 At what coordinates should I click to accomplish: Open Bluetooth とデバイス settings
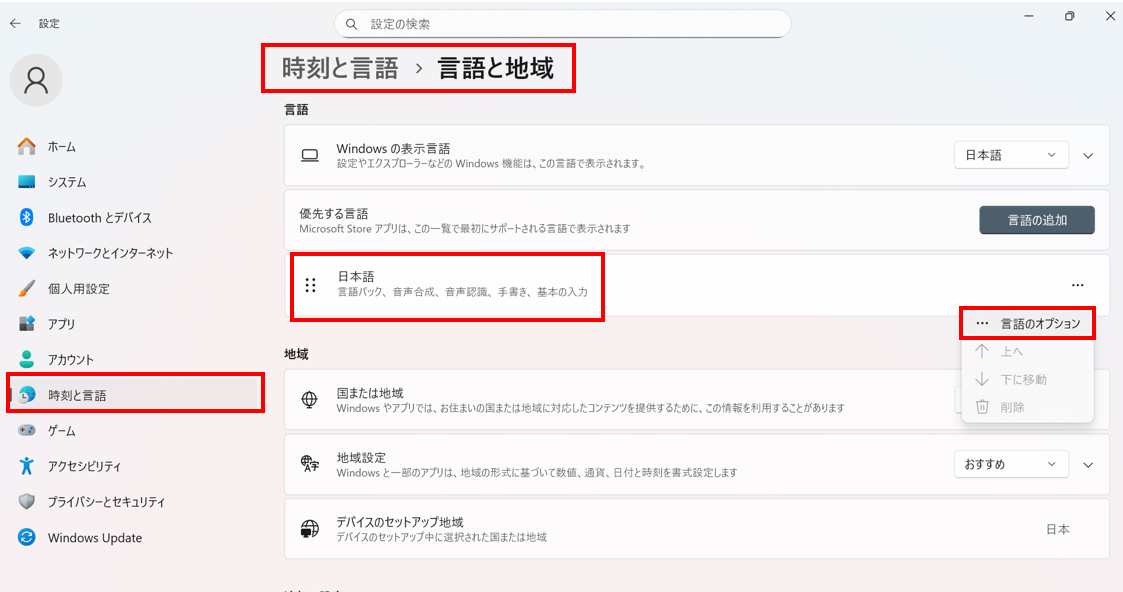pyautogui.click(x=99, y=218)
